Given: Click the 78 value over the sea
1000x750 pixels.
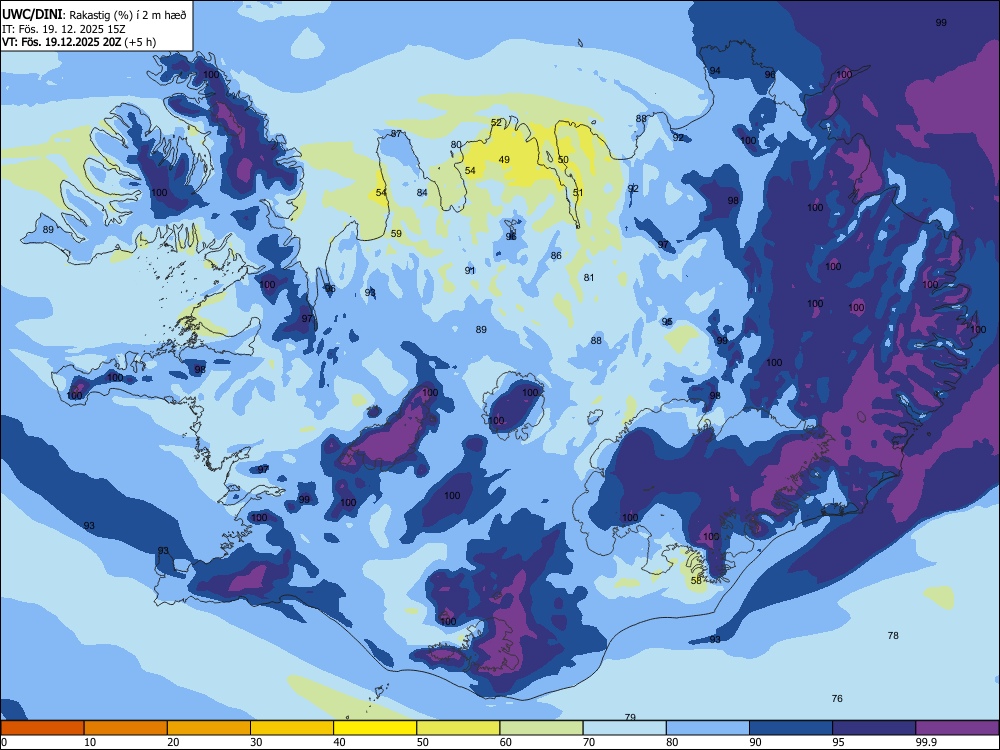Looking at the screenshot, I should pos(893,635).
